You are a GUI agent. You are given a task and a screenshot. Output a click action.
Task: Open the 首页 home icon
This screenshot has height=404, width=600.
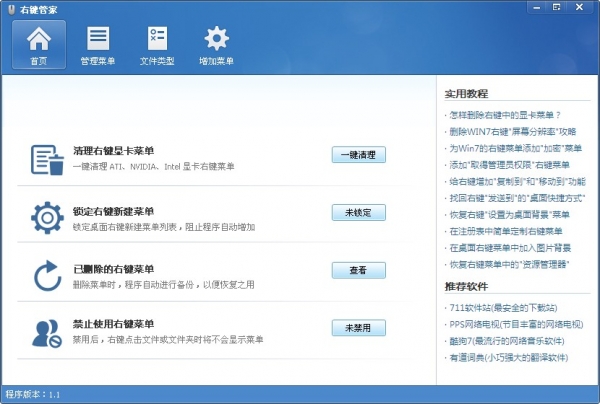coord(38,45)
